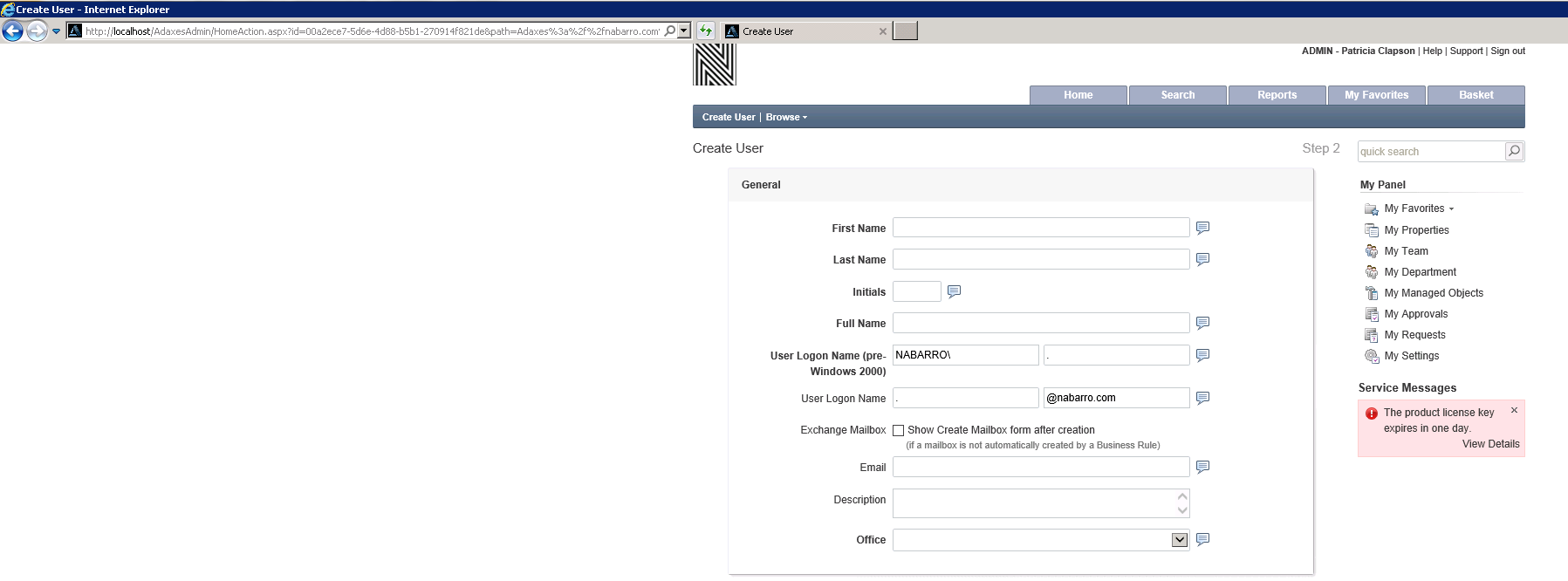Viewport: 1568px width, 581px height.
Task: Click the comment icon beside @nabarro.com field
Action: click(x=1202, y=398)
